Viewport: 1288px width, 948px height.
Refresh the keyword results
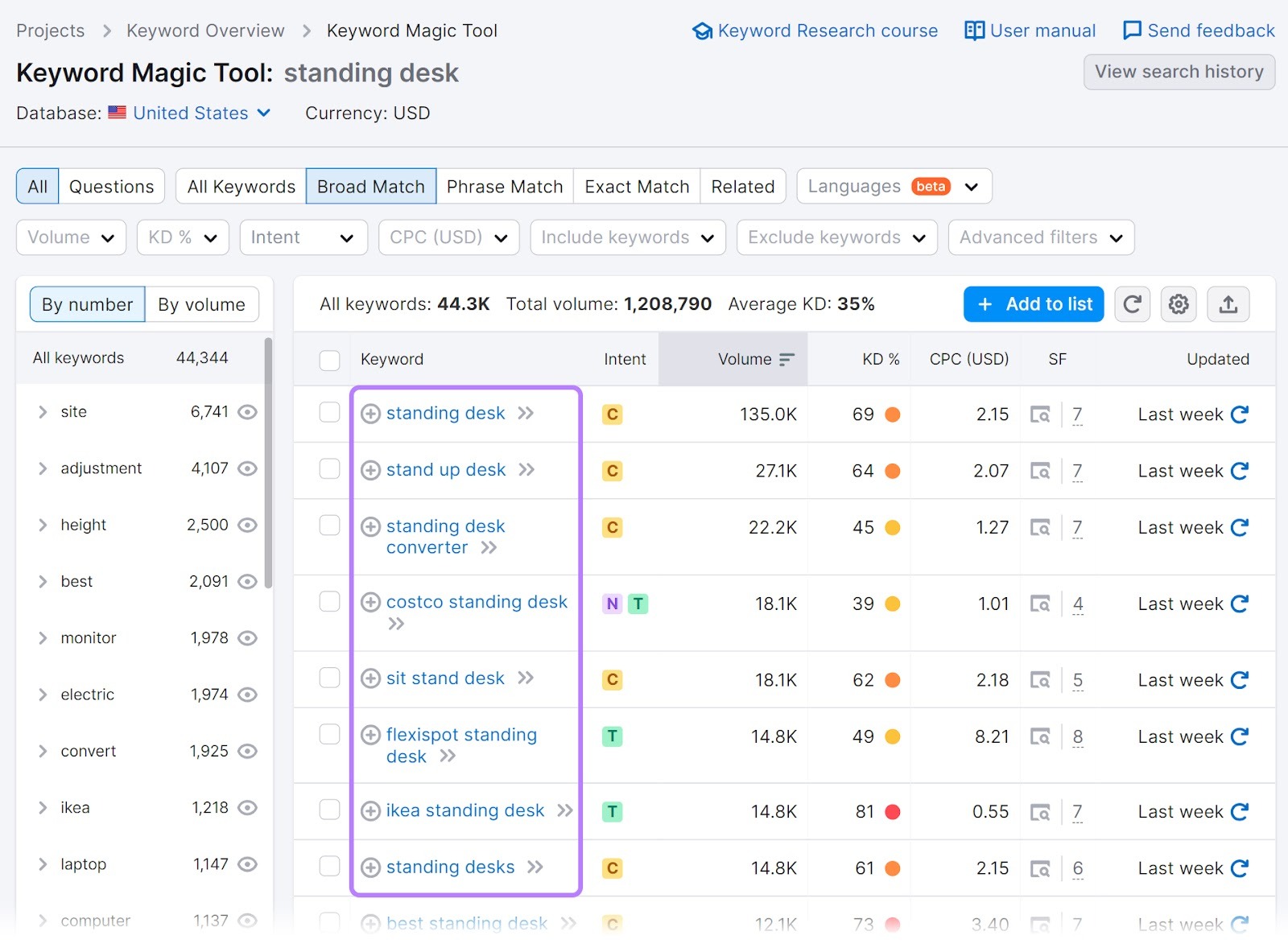pos(1132,304)
